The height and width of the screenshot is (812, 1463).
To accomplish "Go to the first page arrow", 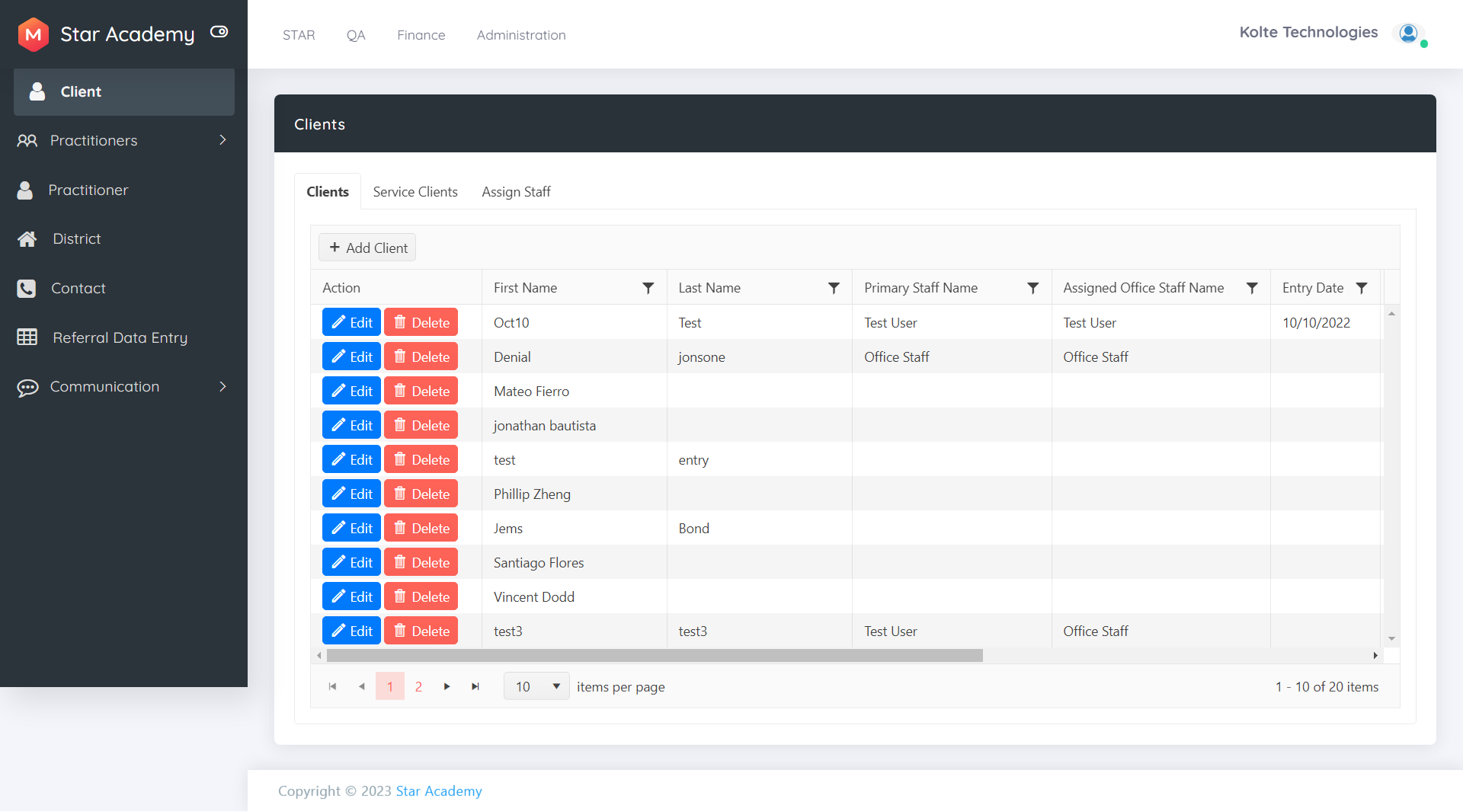I will click(x=333, y=687).
